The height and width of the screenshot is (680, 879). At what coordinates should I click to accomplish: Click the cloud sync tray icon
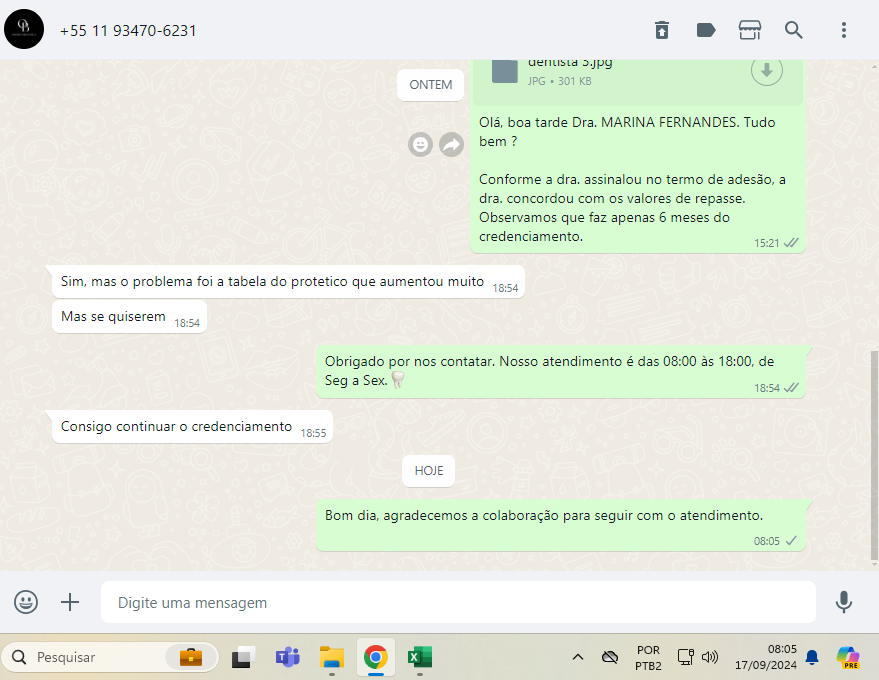609,657
